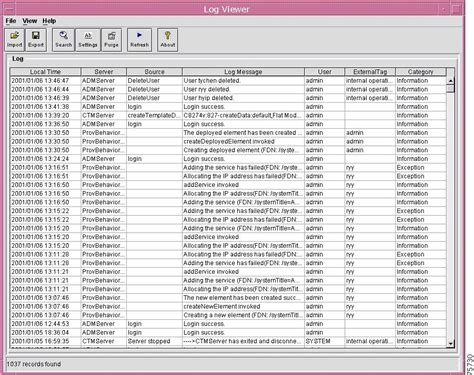Select the 13:15:22 'Allocating the IP address has failed' message
This screenshot has height=375, width=474.
(242, 220)
